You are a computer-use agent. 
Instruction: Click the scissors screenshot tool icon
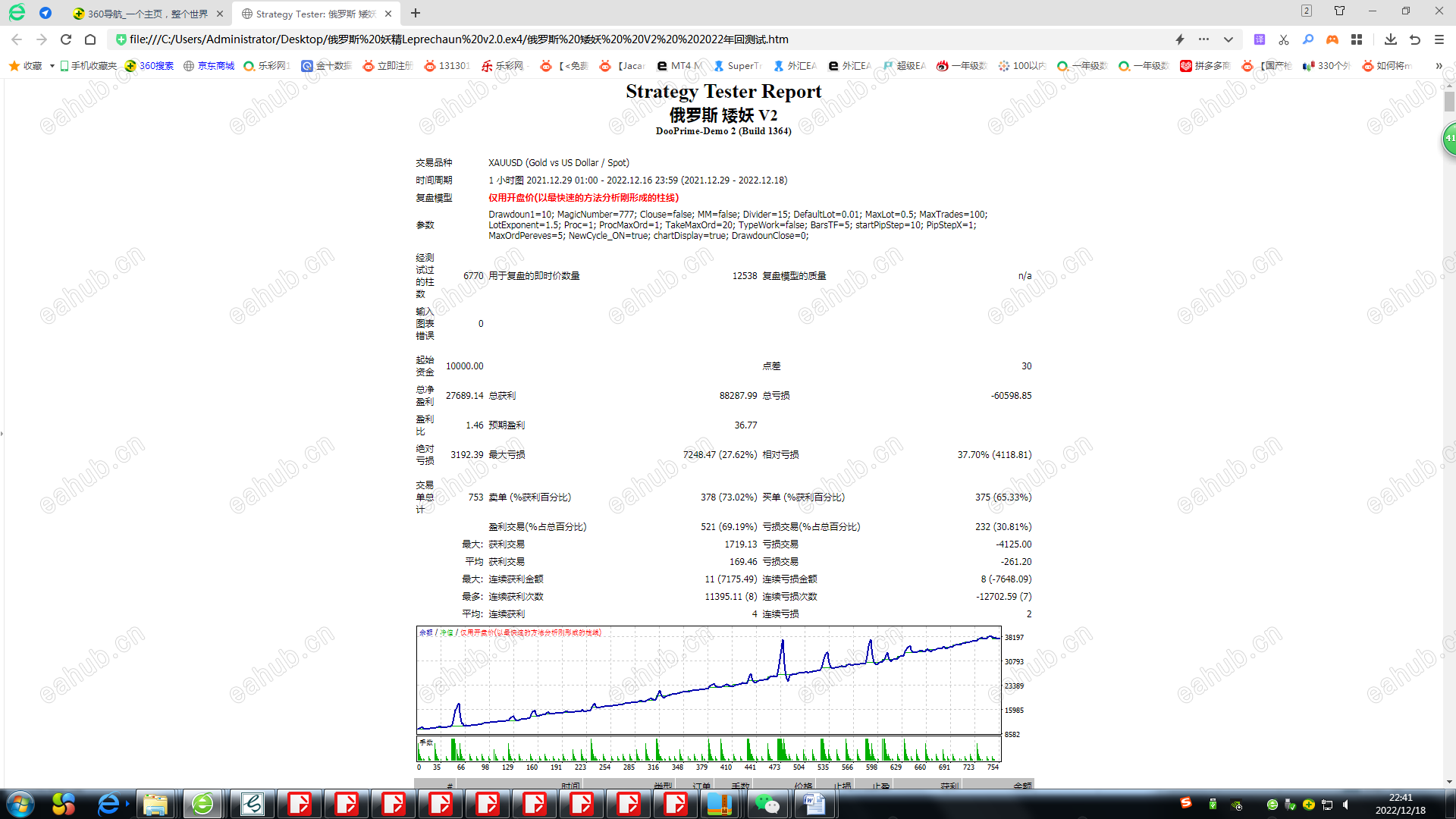(1283, 39)
